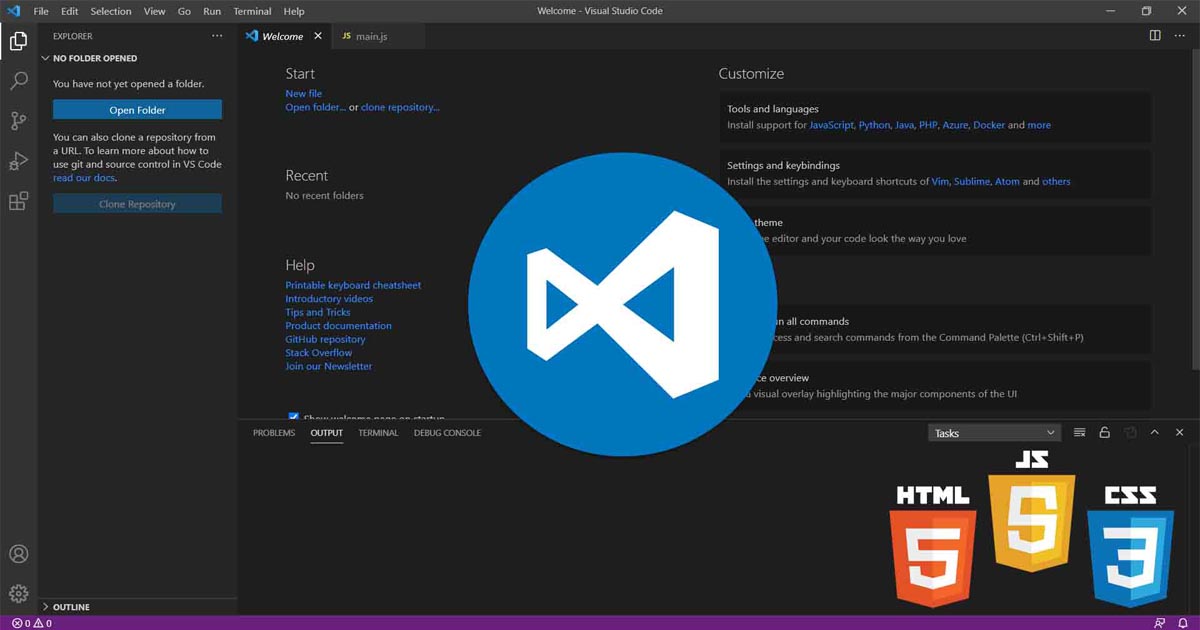Install Docker support link

pos(989,125)
